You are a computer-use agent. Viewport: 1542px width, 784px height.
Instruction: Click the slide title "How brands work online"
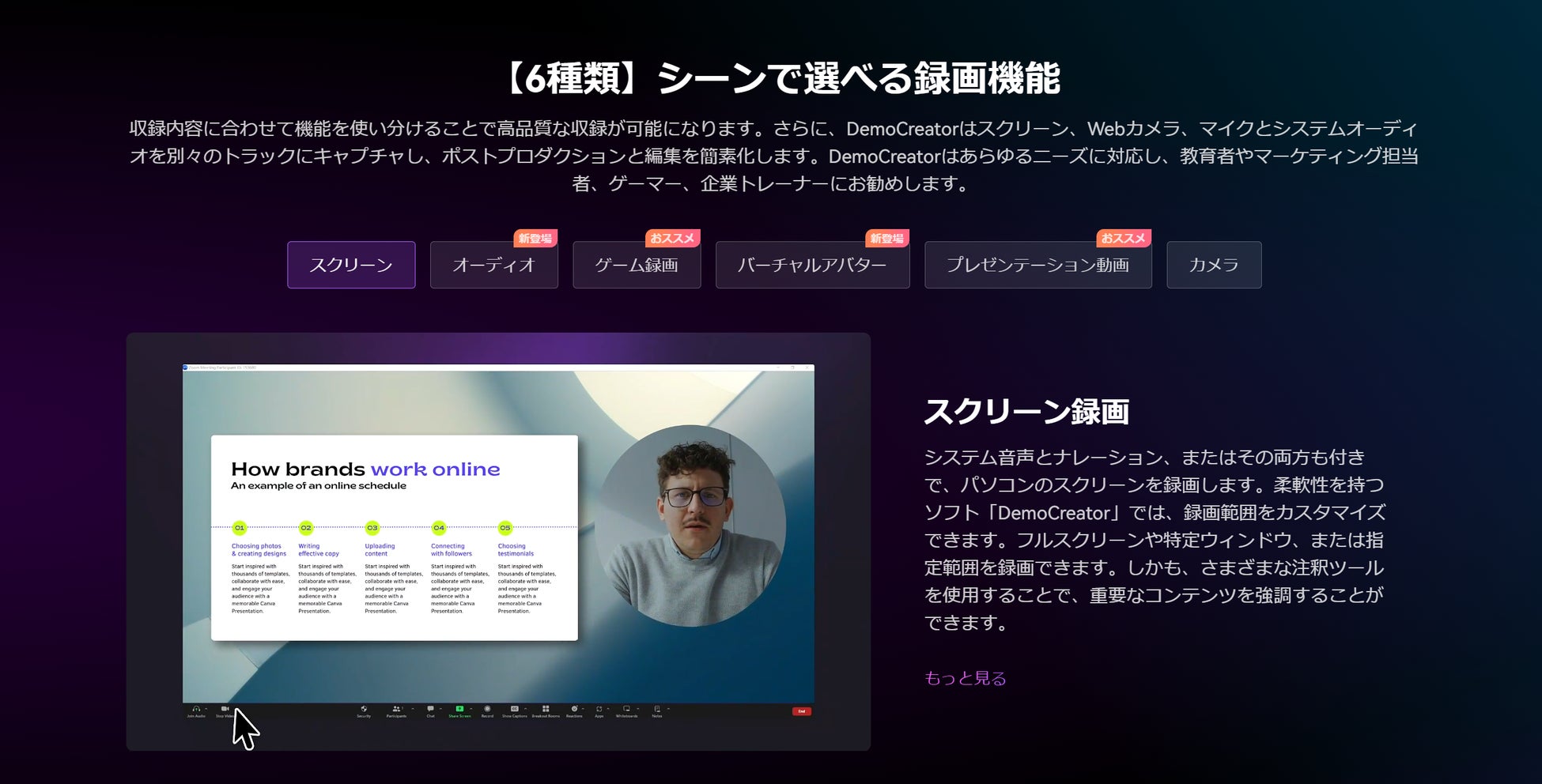[365, 469]
